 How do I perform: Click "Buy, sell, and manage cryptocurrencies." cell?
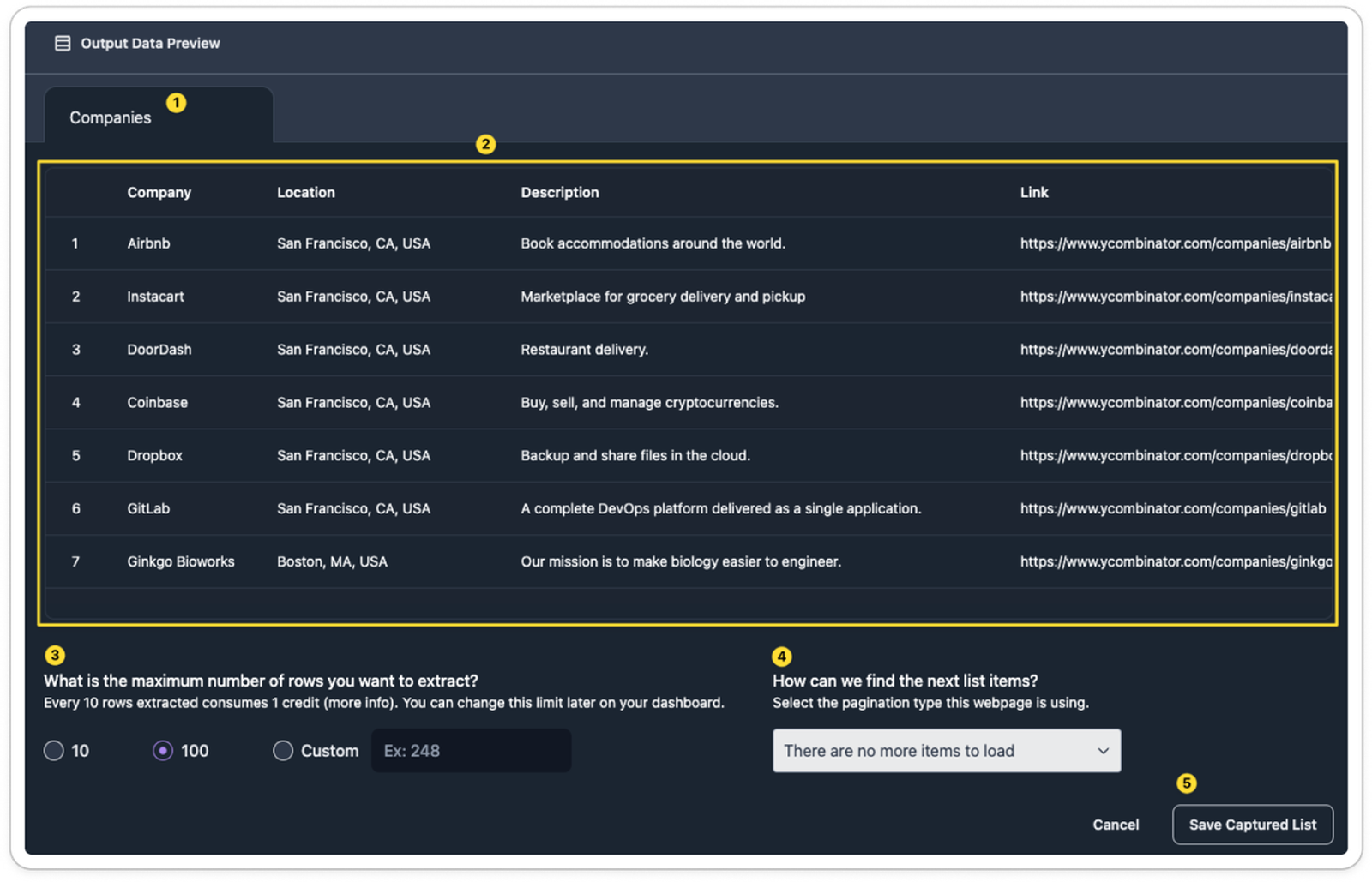tap(650, 403)
